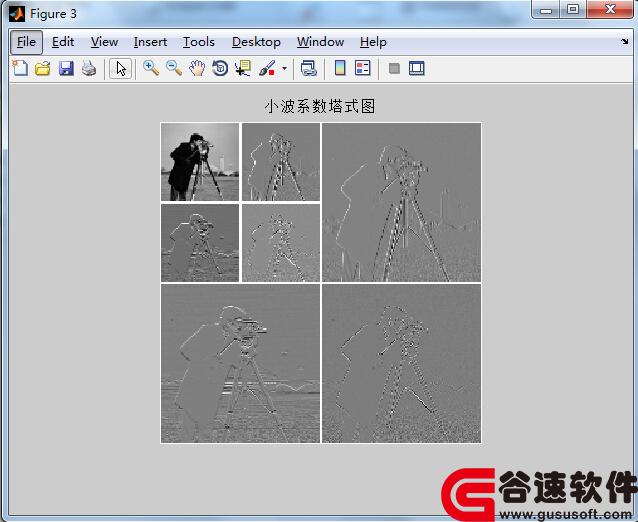Insert Colorbar using toolbar icon
This screenshot has height=522, width=638.
point(340,68)
